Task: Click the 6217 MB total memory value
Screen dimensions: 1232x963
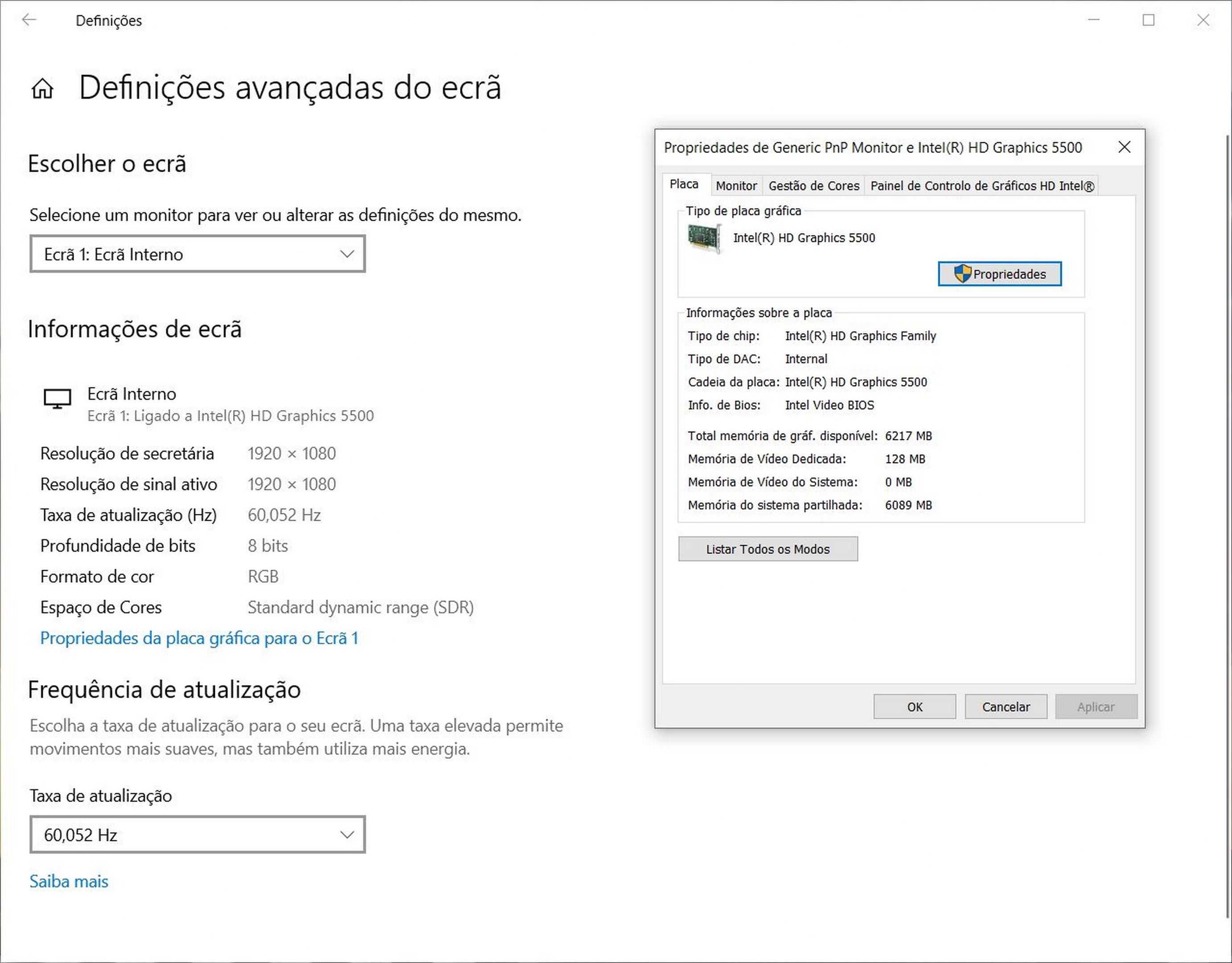Action: (908, 436)
